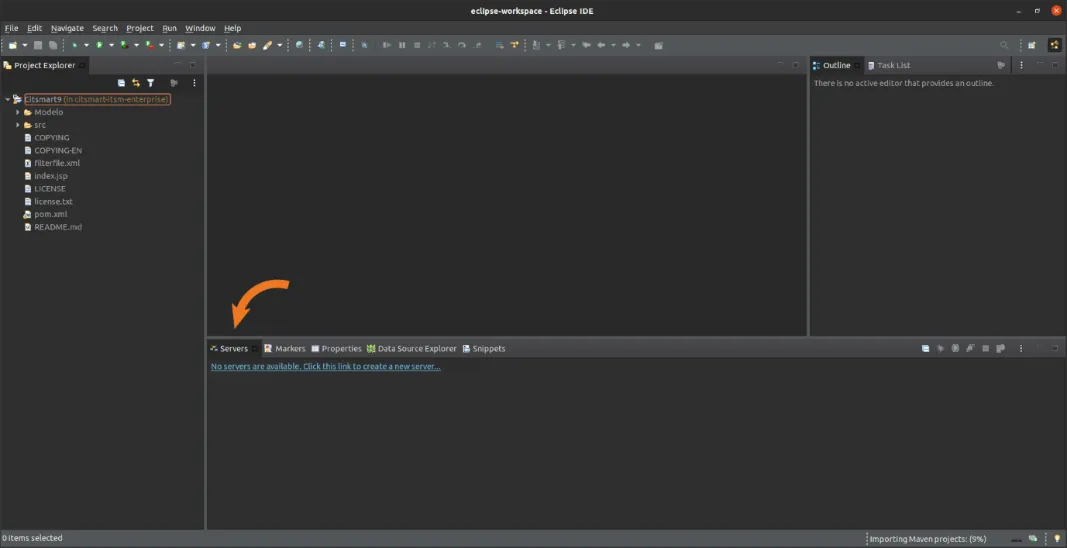This screenshot has width=1067, height=548.
Task: Click the New Java Class icon dropdown
Action: (x=218, y=45)
